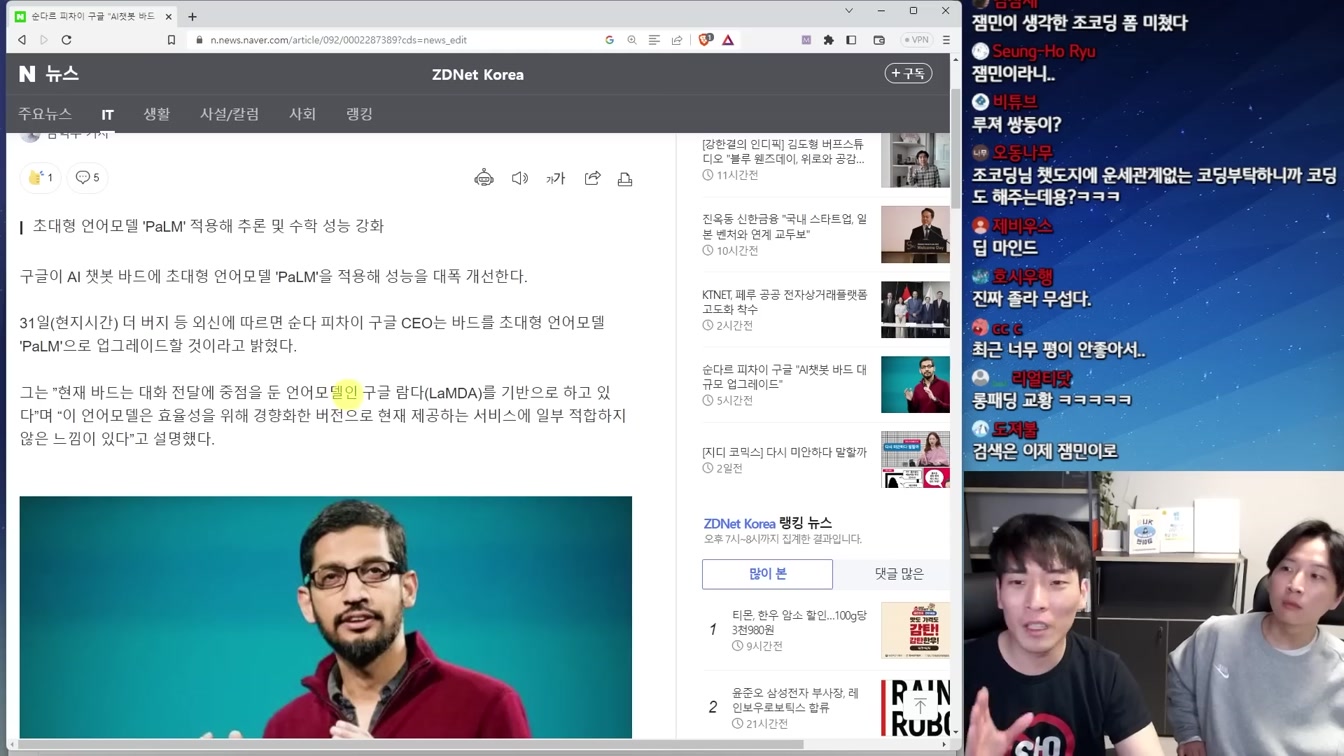
Task: Open article KTNET 페루 공공 전자상거래플랫폼
Action: point(785,302)
